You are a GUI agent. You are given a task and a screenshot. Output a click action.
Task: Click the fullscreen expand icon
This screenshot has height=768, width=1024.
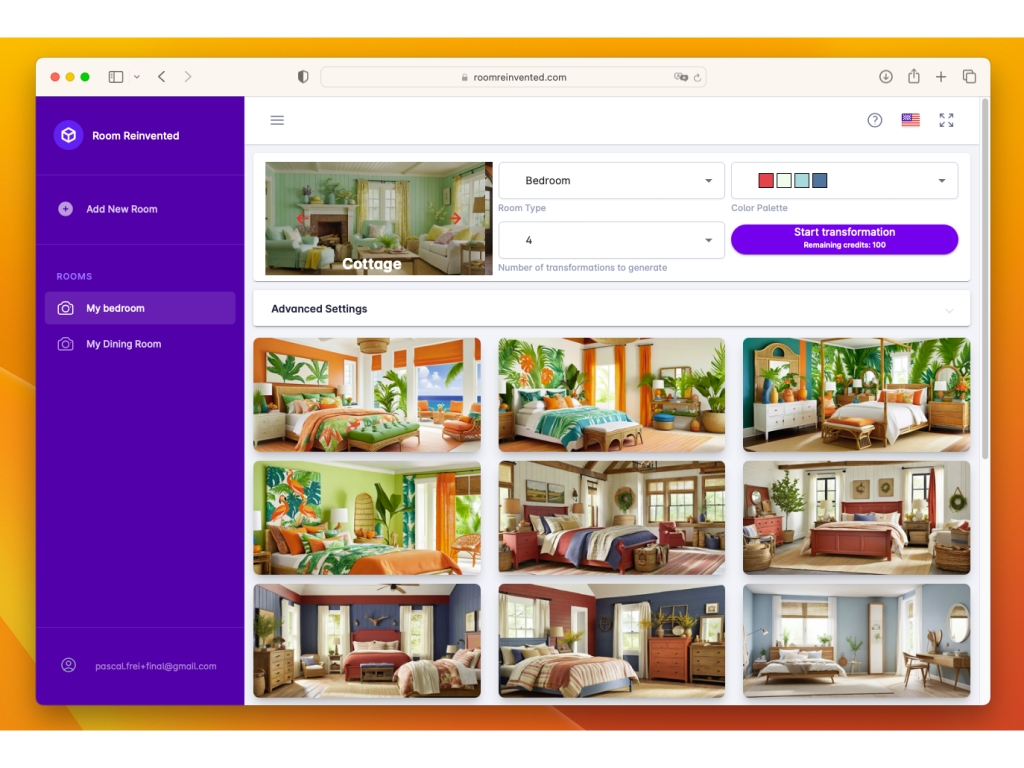[x=946, y=120]
